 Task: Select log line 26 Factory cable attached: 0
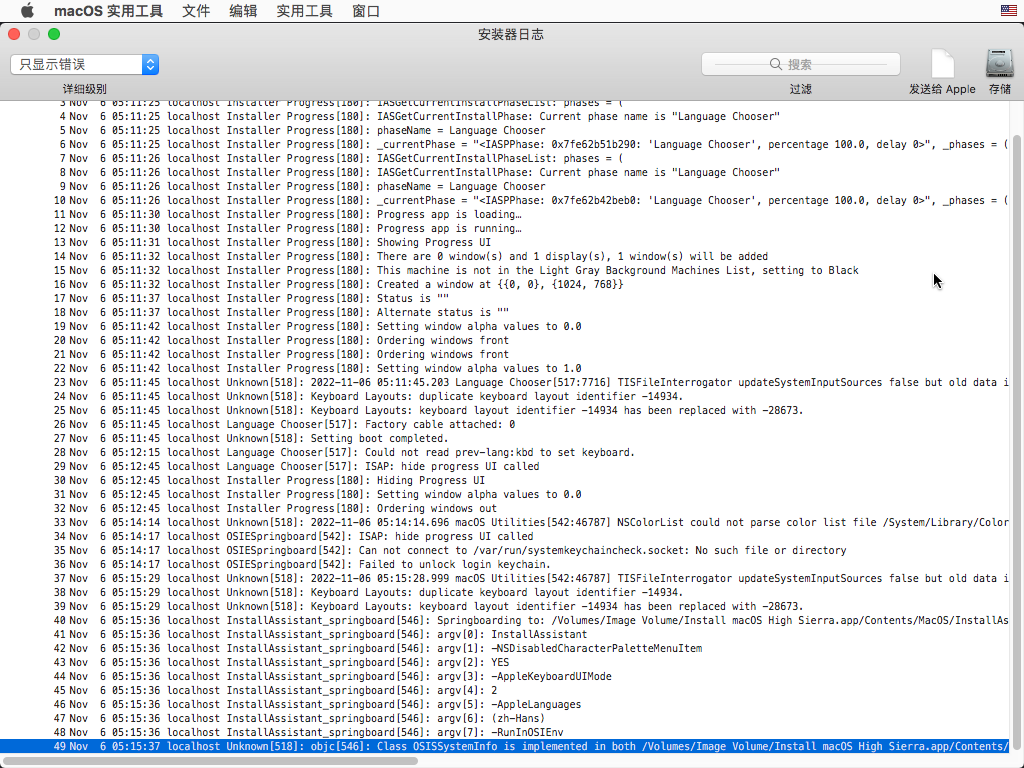[x=504, y=424]
